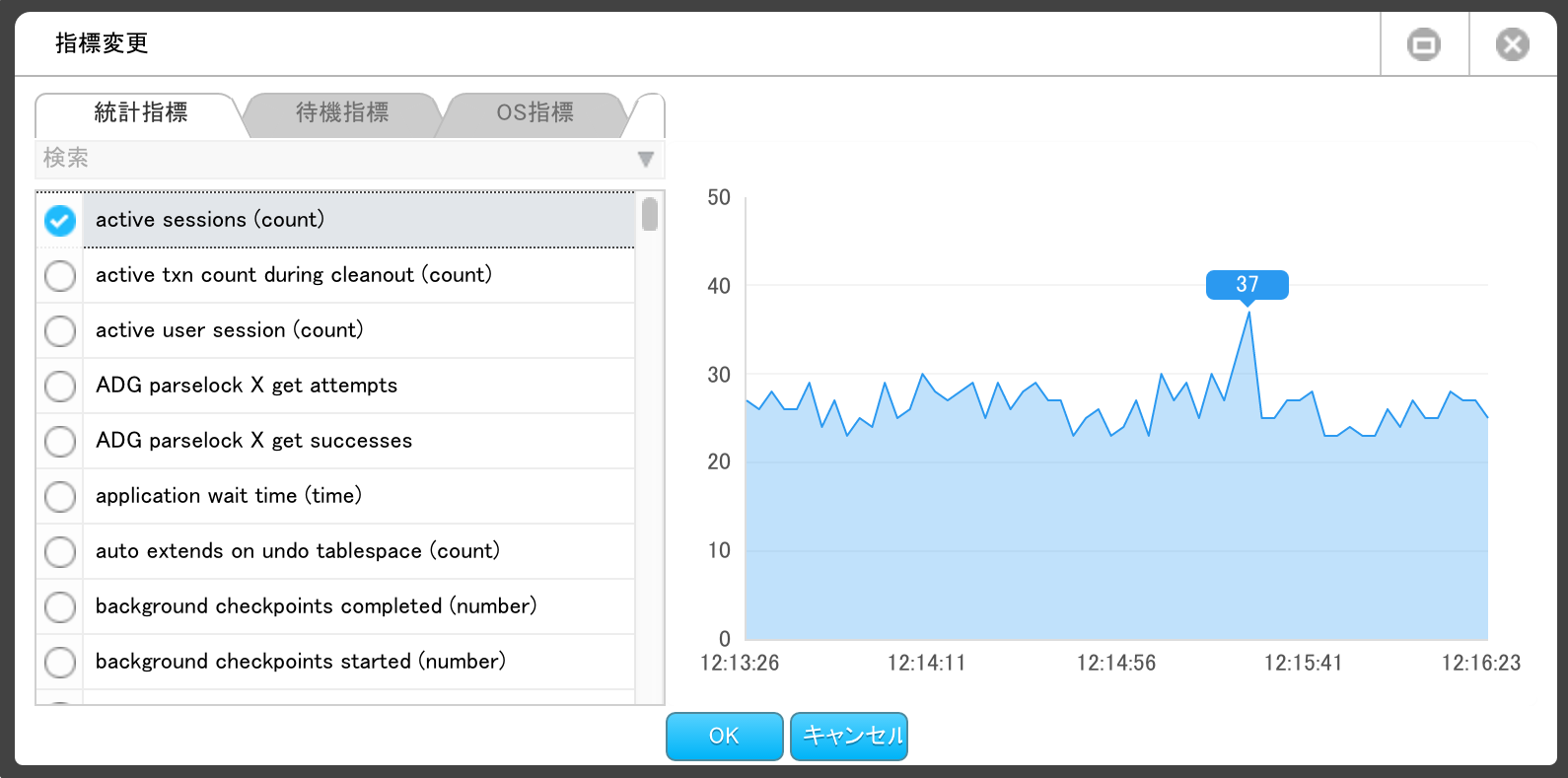Choose ADG parselock X get attempts radio
The width and height of the screenshot is (1568, 778).
pyautogui.click(x=60, y=386)
